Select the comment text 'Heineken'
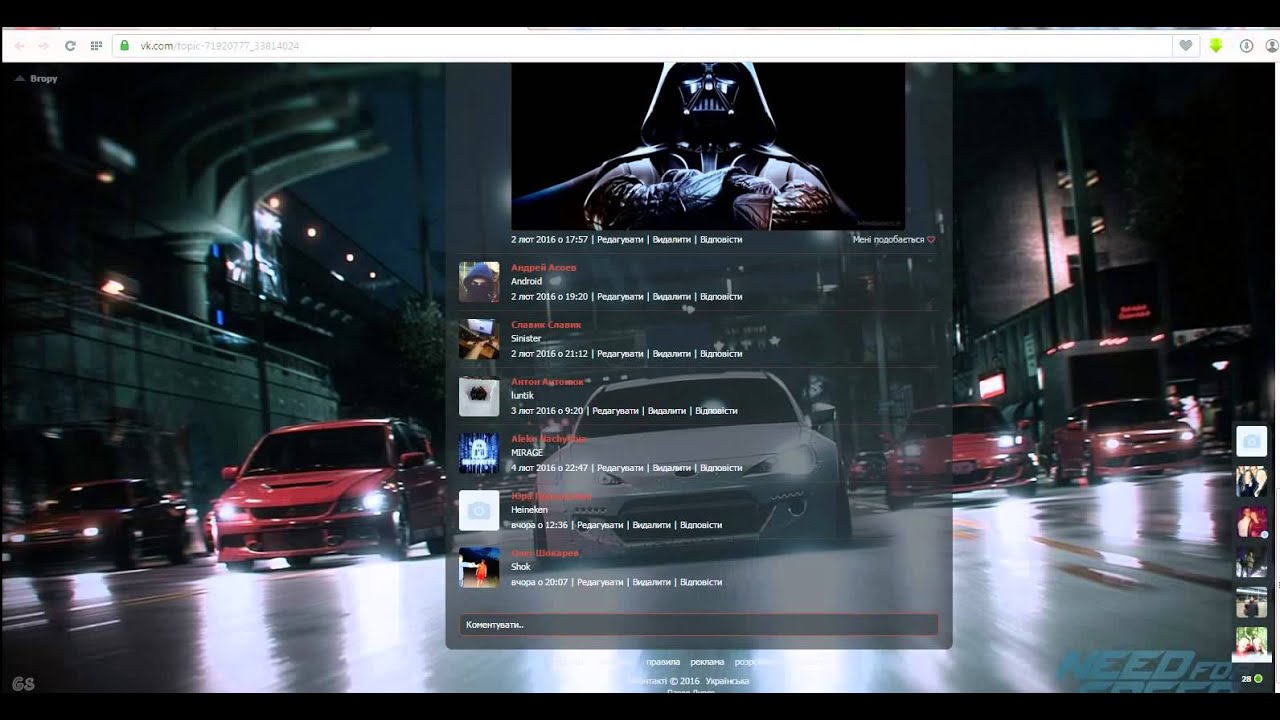Viewport: 1280px width, 720px height. click(x=529, y=510)
